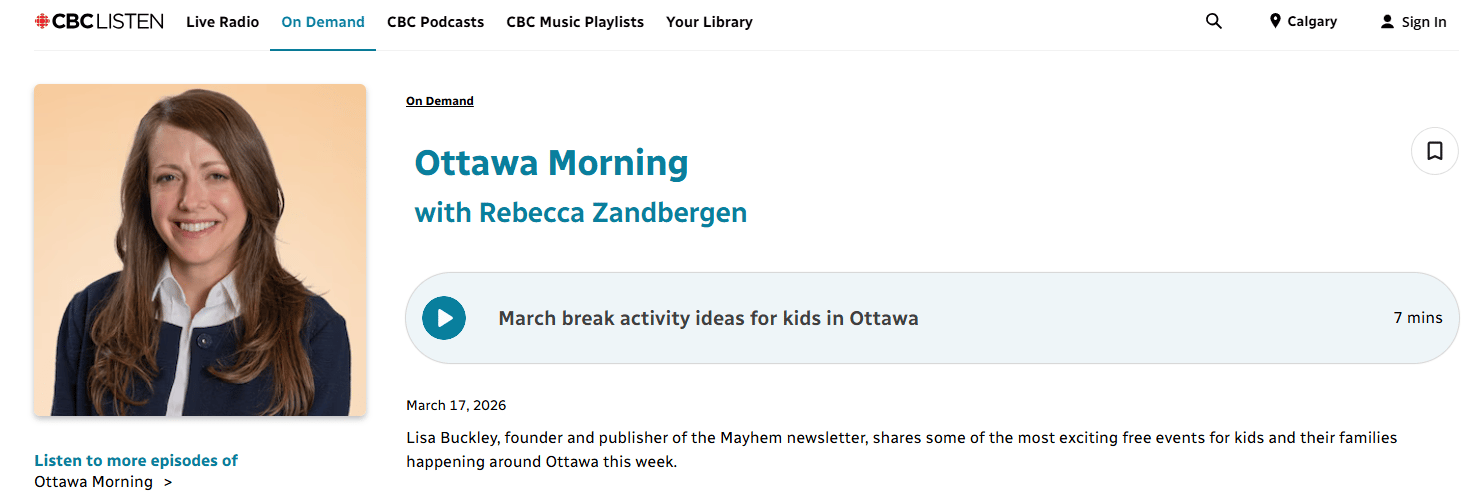Change the Calgary location setting
Image resolution: width=1483 pixels, height=503 pixels.
(1312, 22)
